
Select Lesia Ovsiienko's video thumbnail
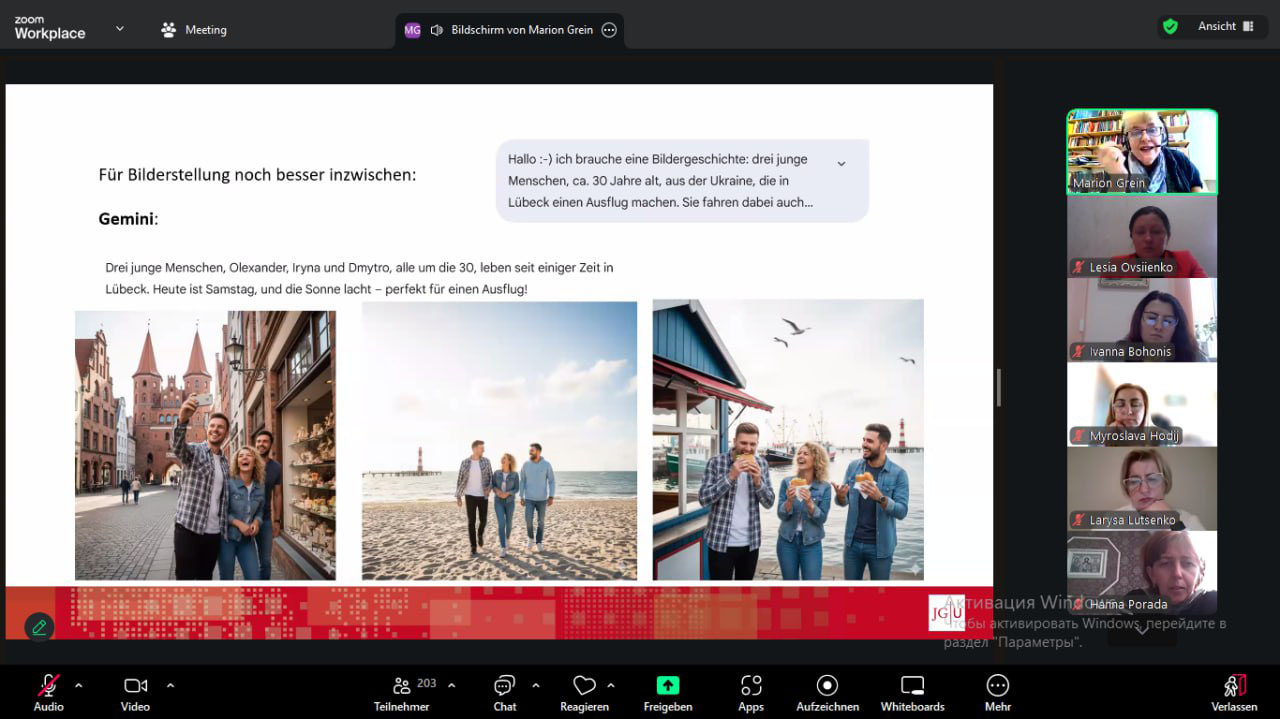[1141, 236]
